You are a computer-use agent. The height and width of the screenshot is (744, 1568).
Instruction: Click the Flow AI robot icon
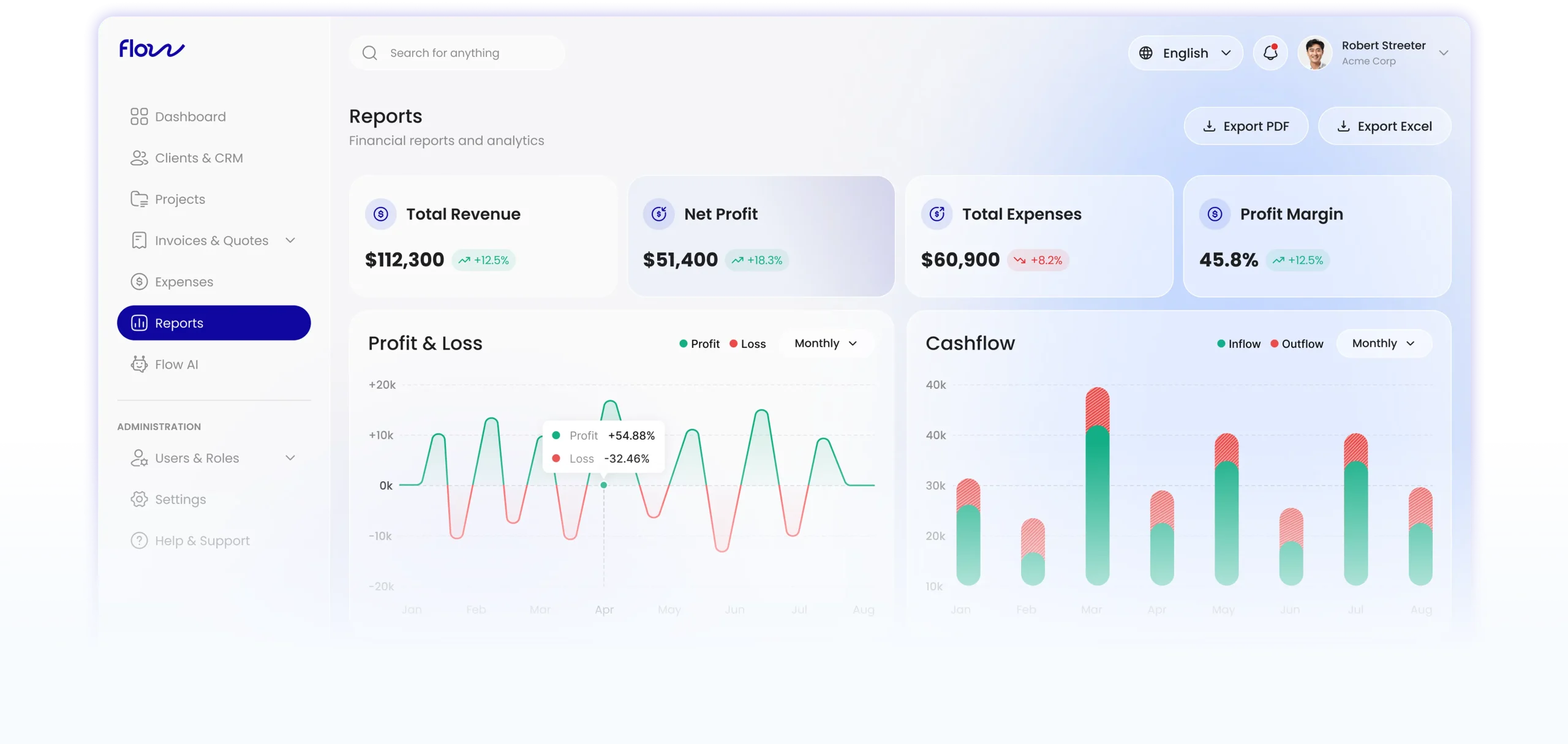139,364
